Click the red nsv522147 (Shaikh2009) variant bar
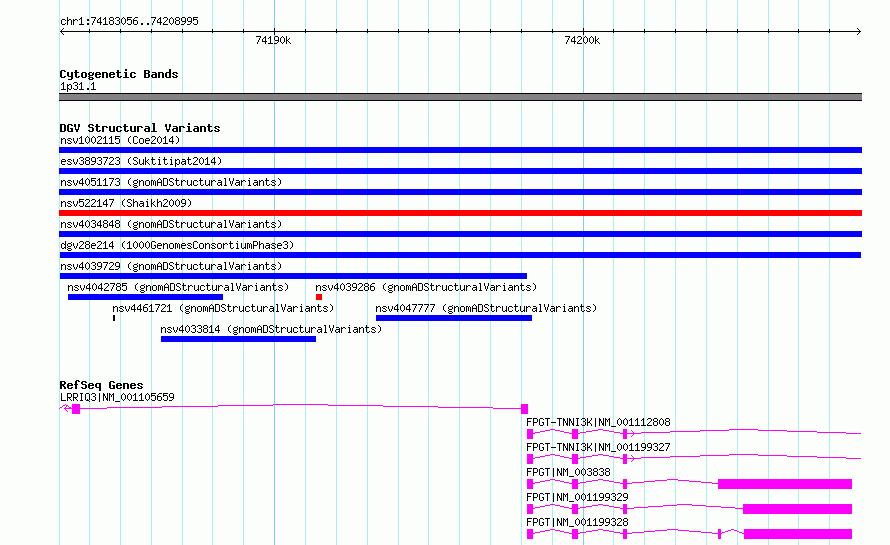The image size is (890, 545). 460,213
